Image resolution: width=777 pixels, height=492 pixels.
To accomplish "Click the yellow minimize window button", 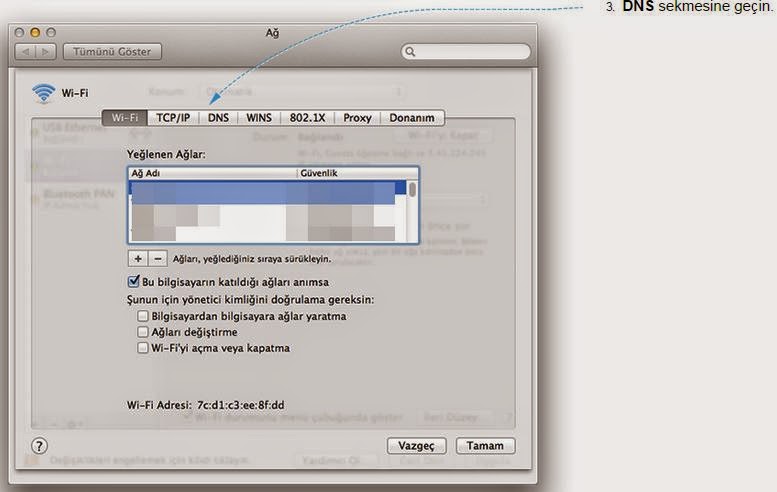I will pos(35,33).
